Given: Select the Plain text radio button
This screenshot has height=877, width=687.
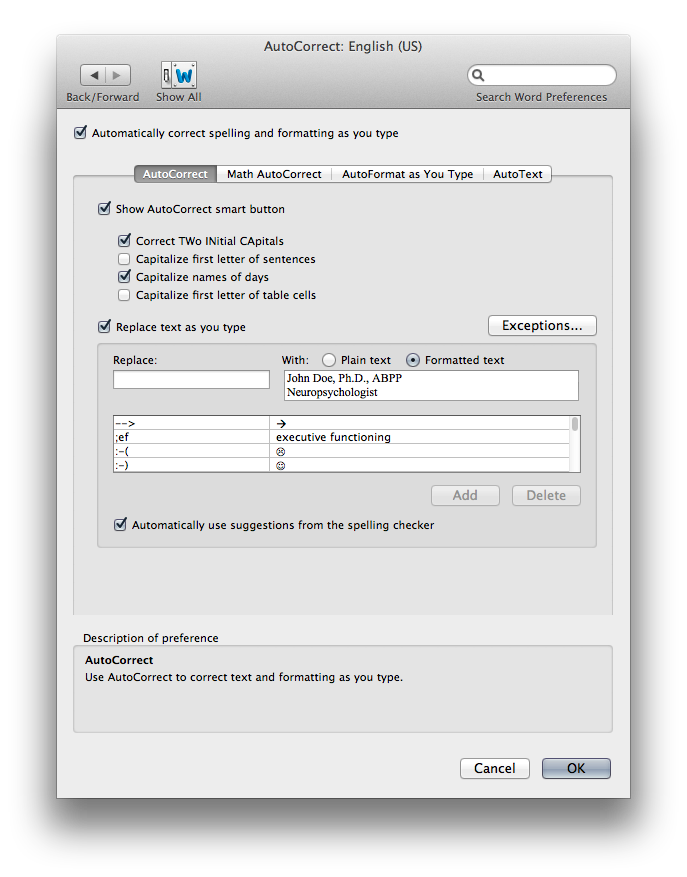Looking at the screenshot, I should (x=329, y=360).
